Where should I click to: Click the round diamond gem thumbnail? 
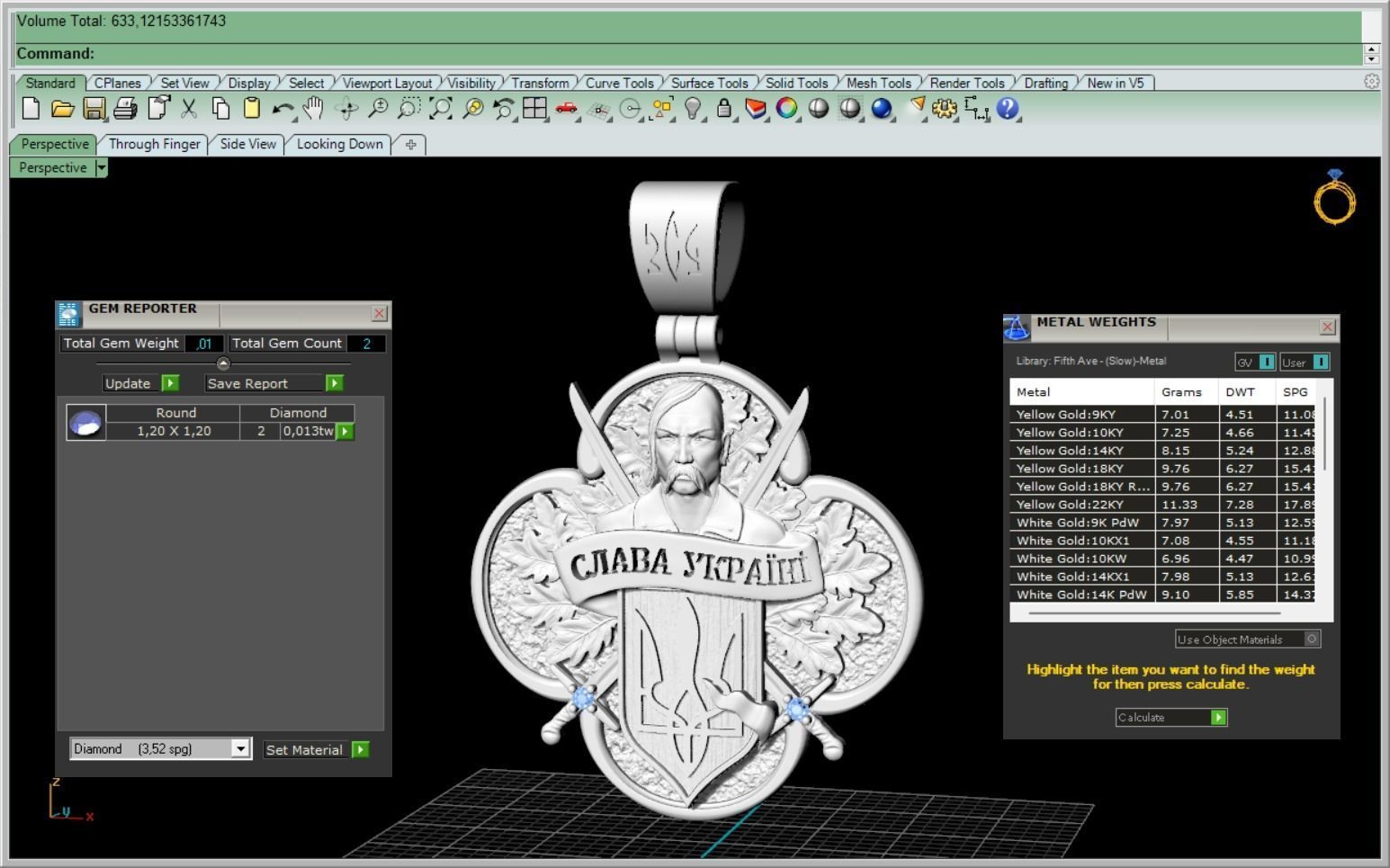(86, 422)
